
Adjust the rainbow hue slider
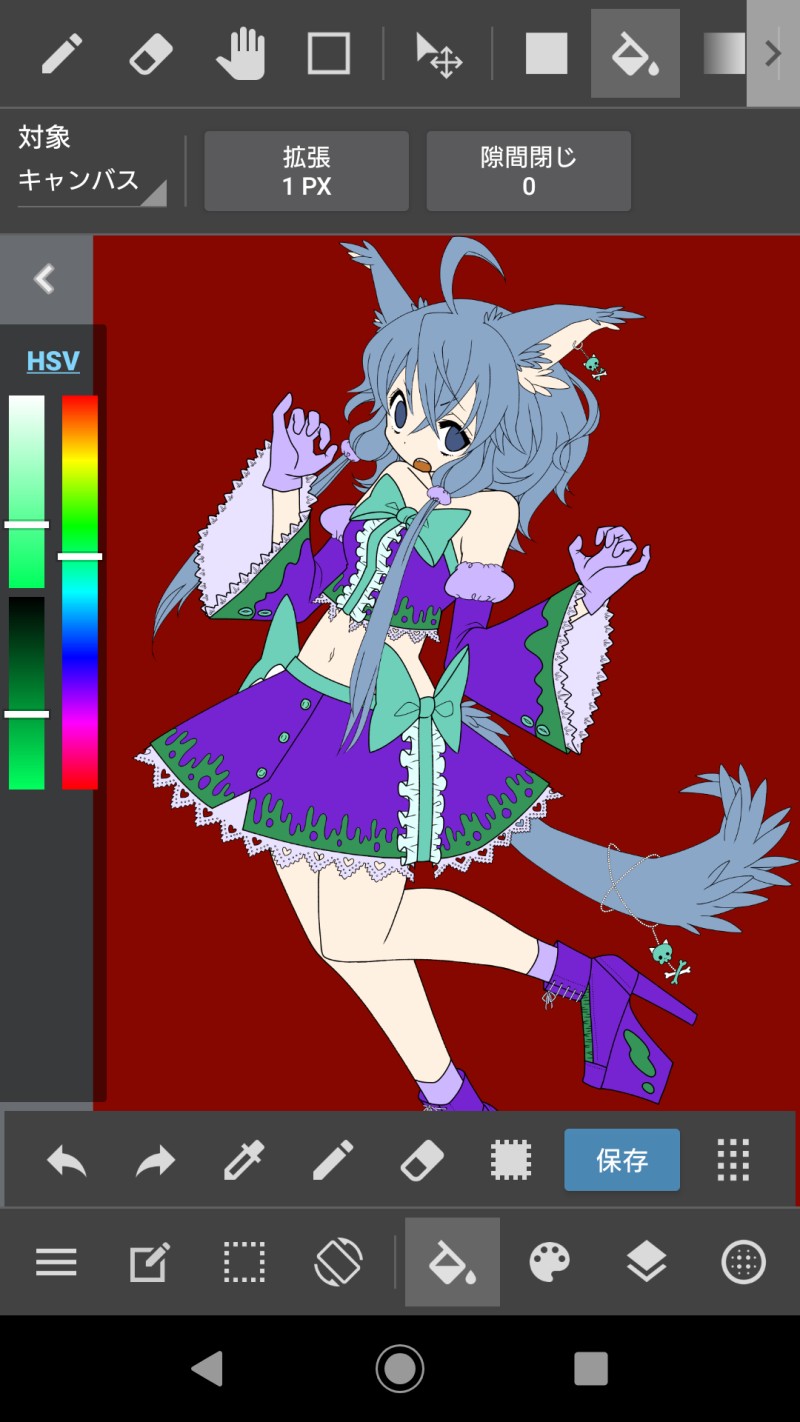coord(80,592)
